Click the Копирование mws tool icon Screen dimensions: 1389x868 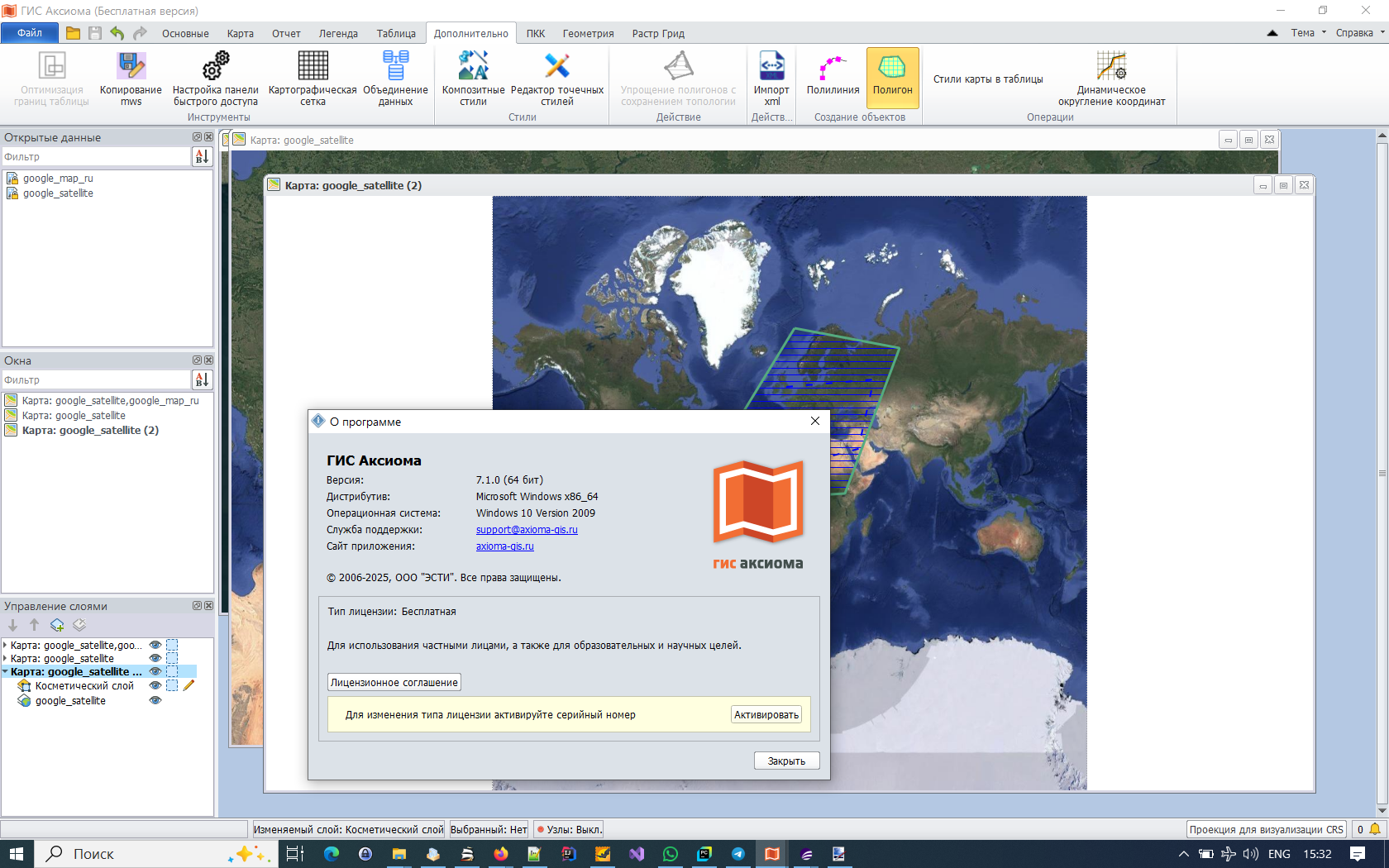tap(131, 66)
